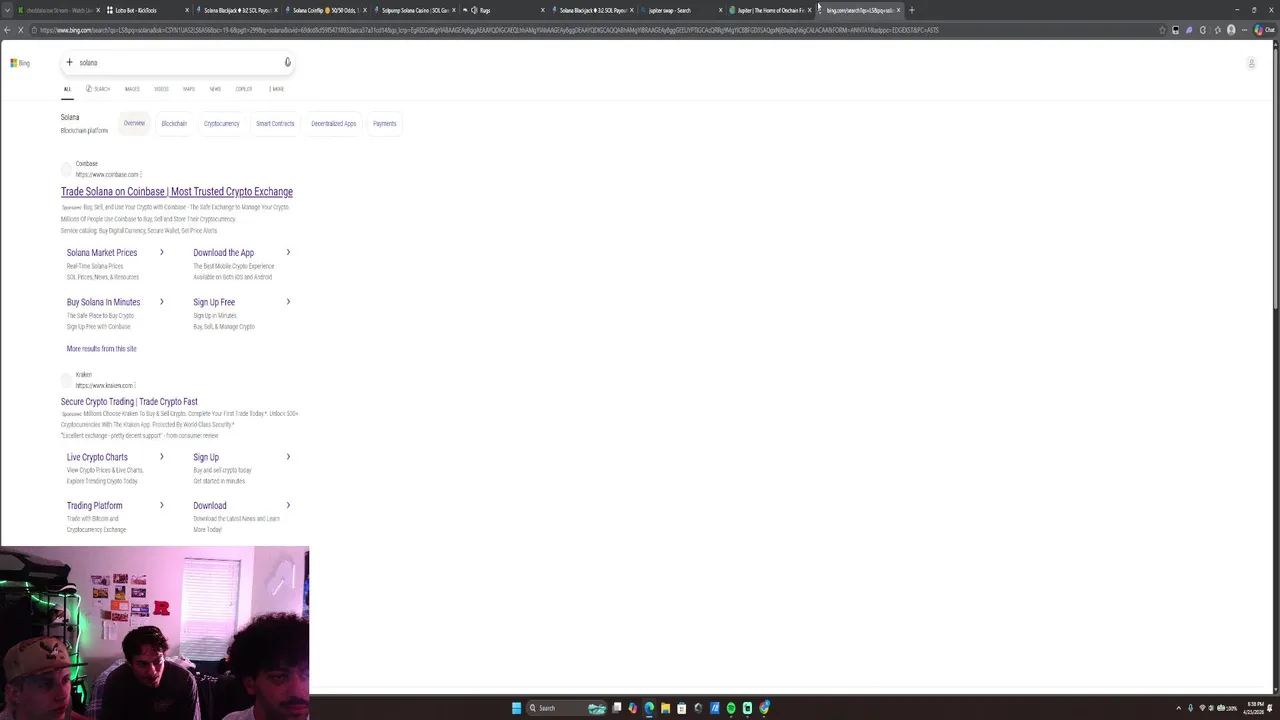Open Trading Platform sublink
This screenshot has height=720, width=1280.
click(94, 506)
